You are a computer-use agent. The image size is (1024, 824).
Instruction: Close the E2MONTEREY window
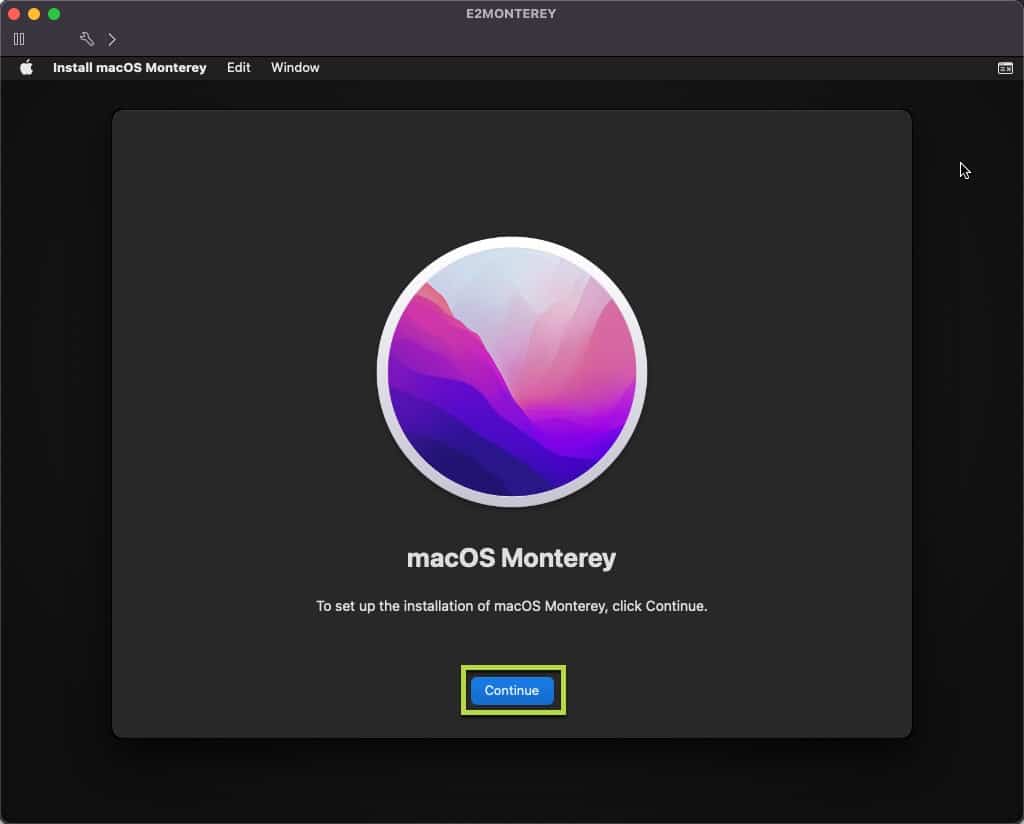click(x=14, y=14)
